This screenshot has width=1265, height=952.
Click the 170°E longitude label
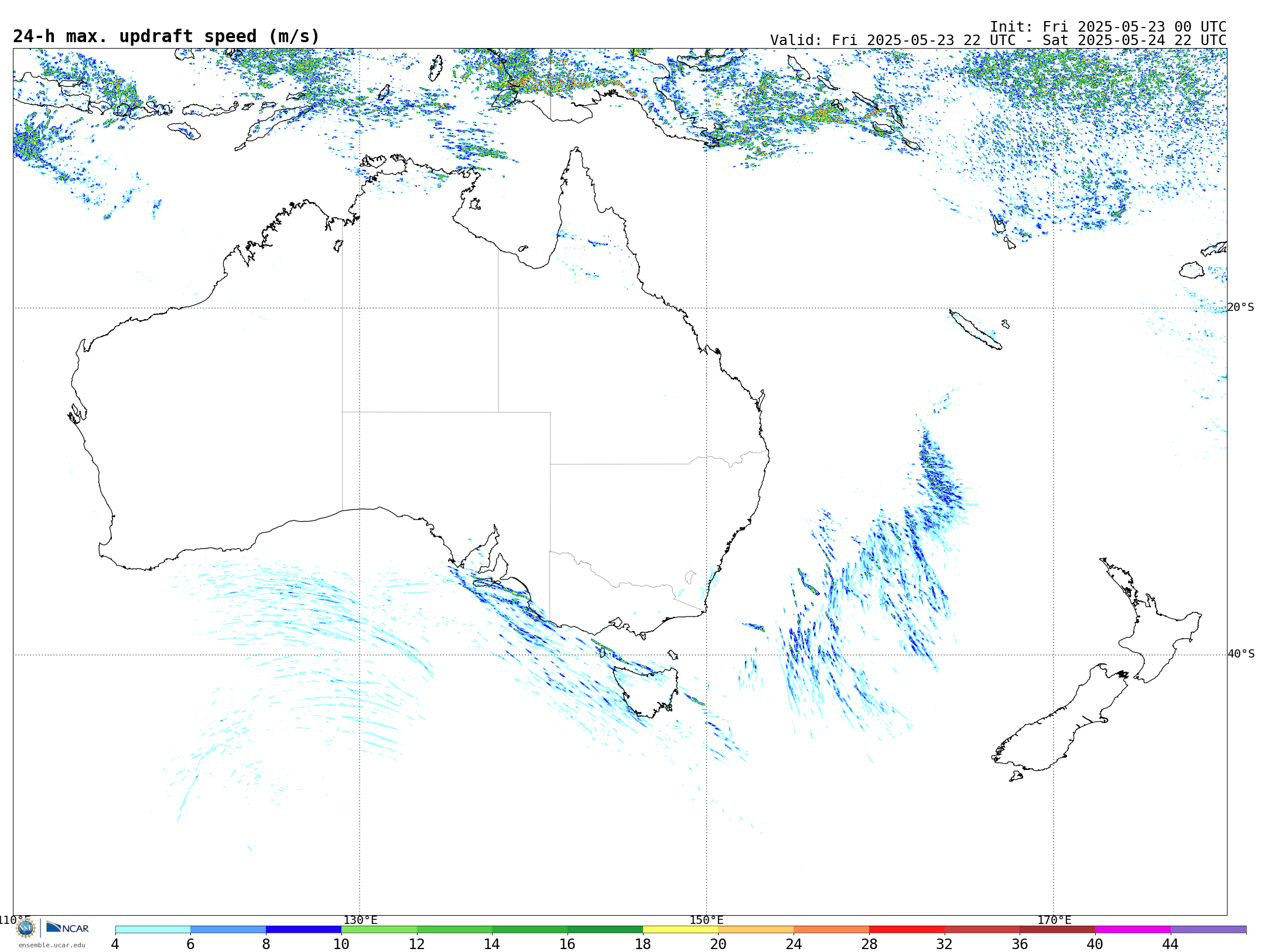[1054, 920]
